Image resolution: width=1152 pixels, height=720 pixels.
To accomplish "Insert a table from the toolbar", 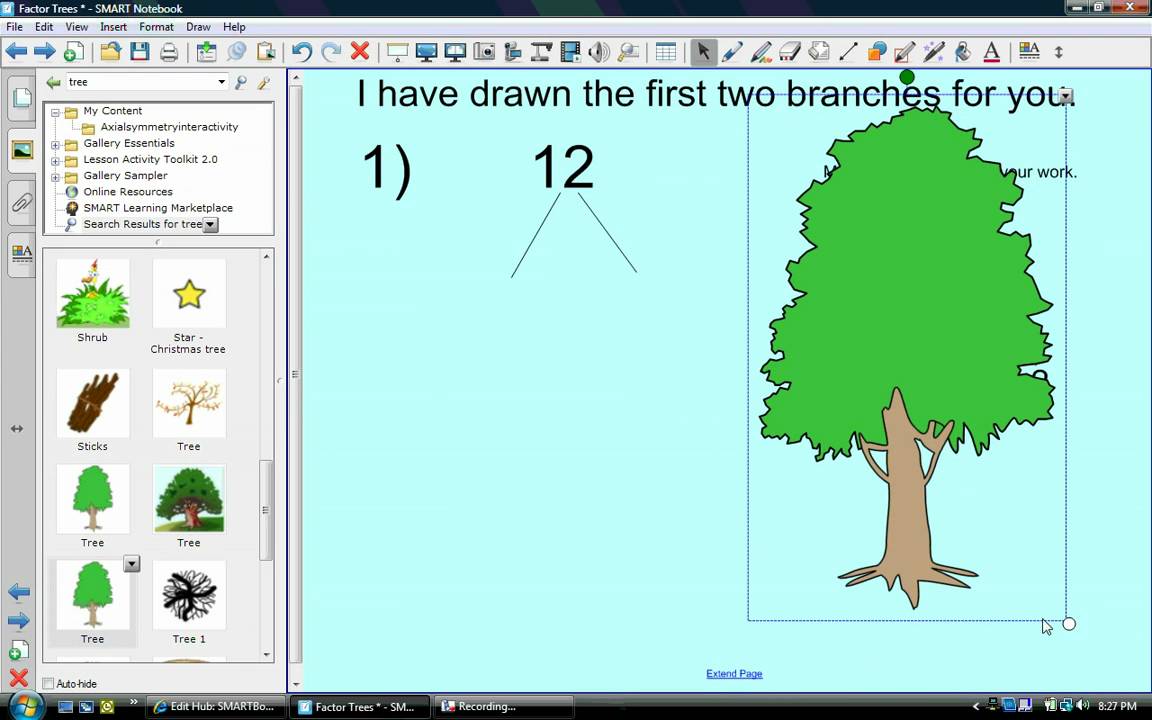I will click(x=666, y=51).
